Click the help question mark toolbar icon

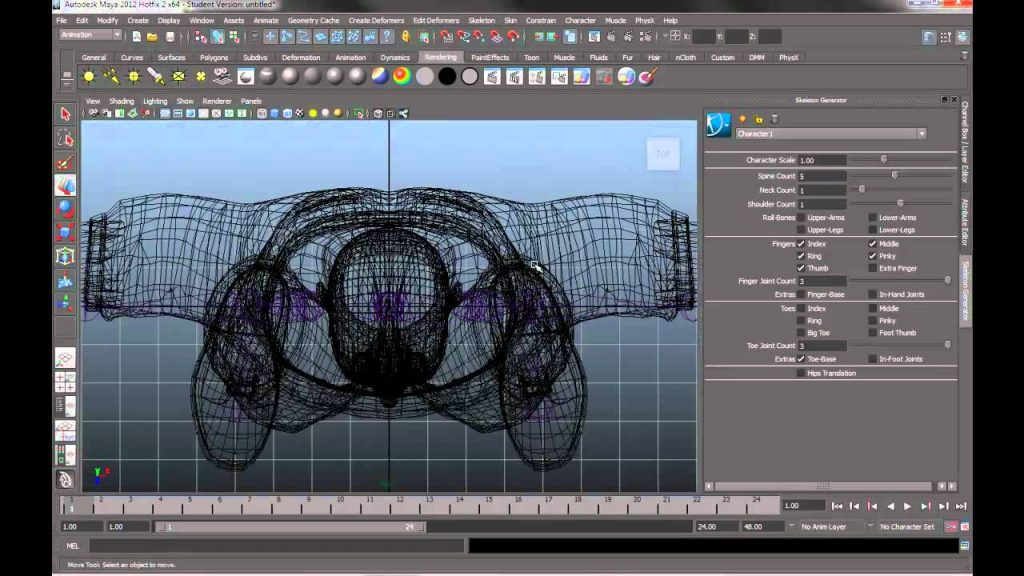coord(387,37)
